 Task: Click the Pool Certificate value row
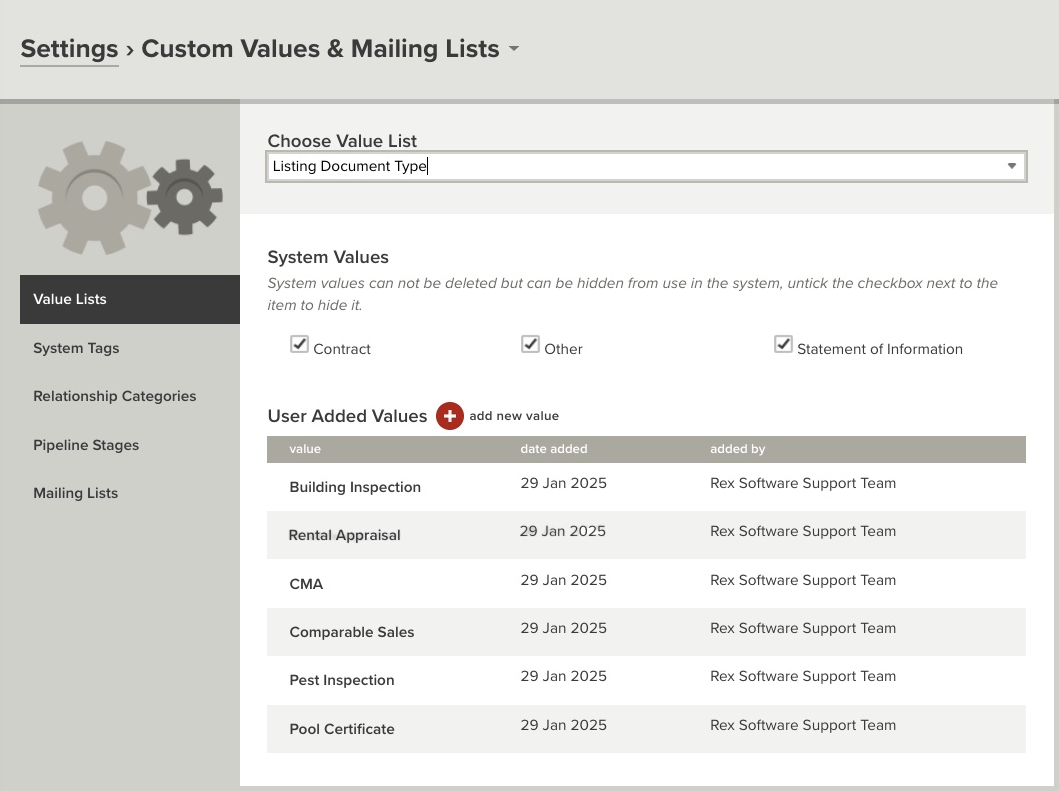(342, 729)
